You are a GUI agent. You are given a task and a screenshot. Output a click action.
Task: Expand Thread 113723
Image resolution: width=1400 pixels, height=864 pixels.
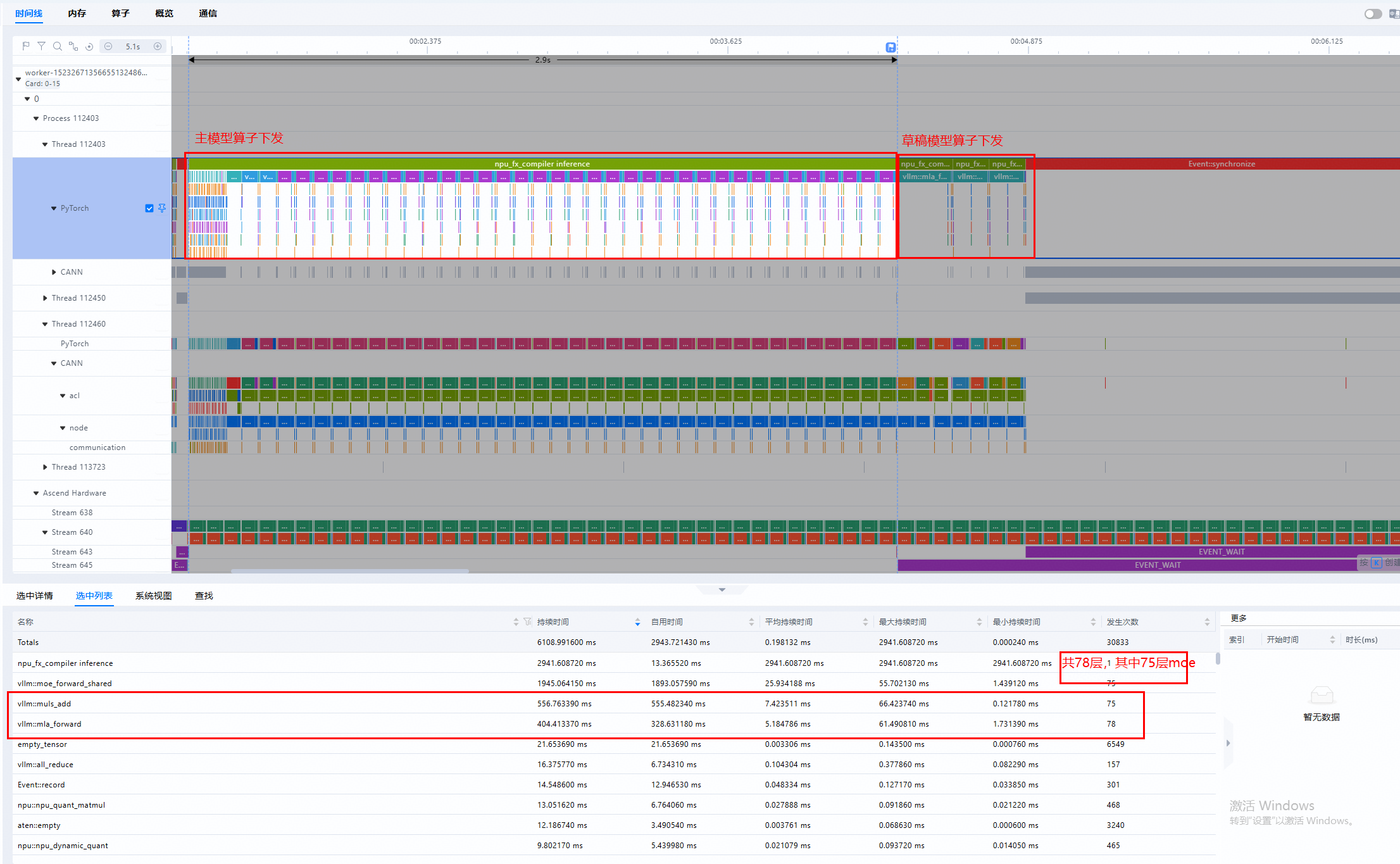pos(45,467)
